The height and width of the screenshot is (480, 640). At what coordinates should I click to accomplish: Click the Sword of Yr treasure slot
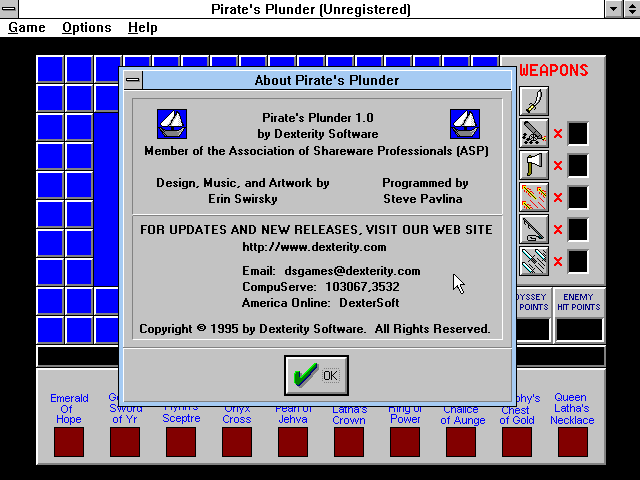pyautogui.click(x=125, y=442)
